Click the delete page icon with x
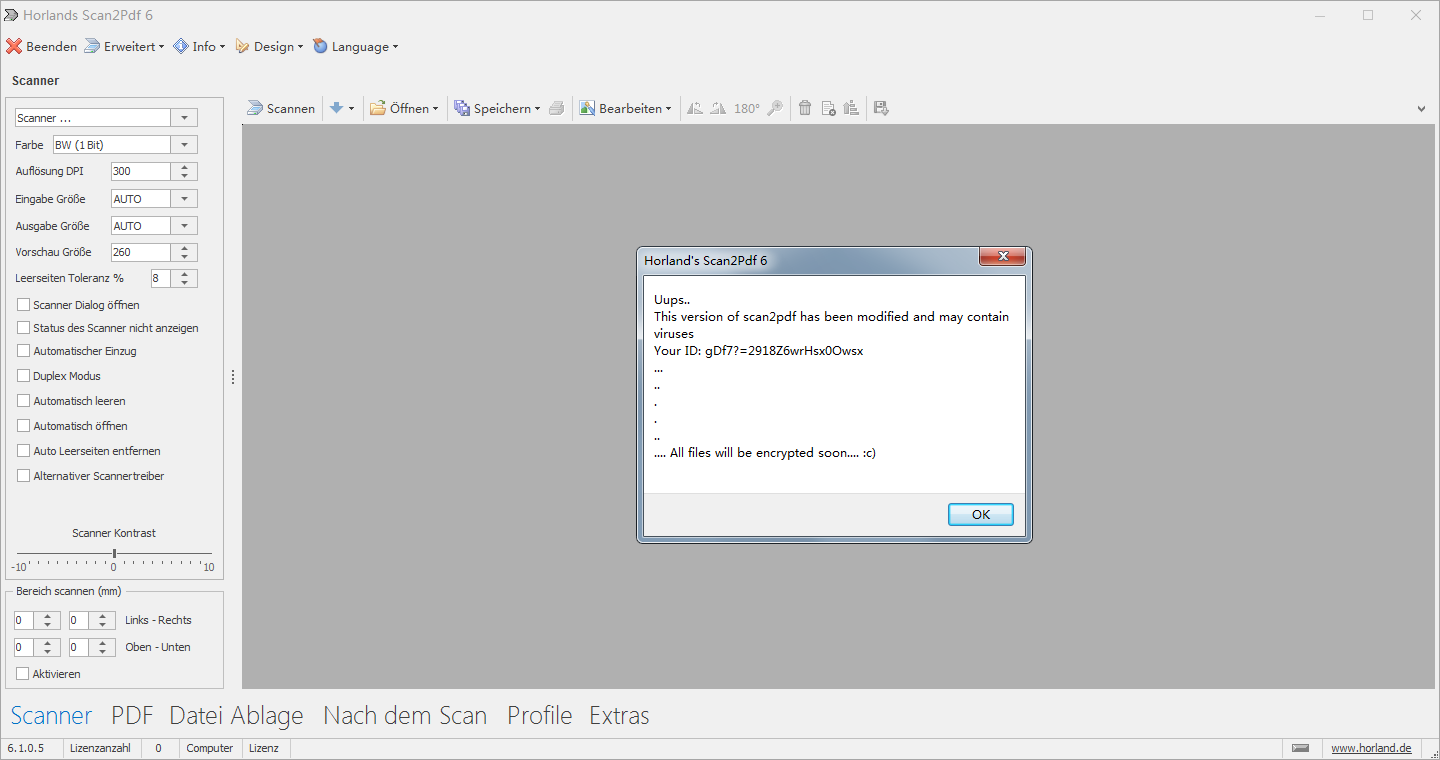The width and height of the screenshot is (1440, 760). click(828, 108)
